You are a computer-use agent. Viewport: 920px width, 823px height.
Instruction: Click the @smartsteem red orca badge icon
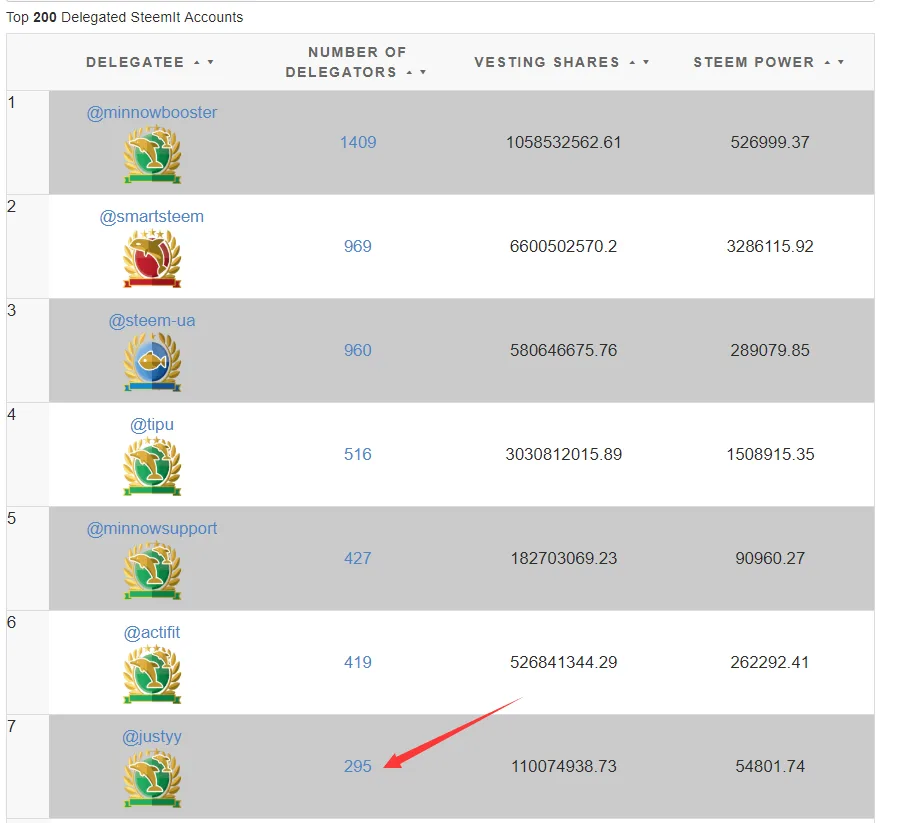pyautogui.click(x=152, y=259)
